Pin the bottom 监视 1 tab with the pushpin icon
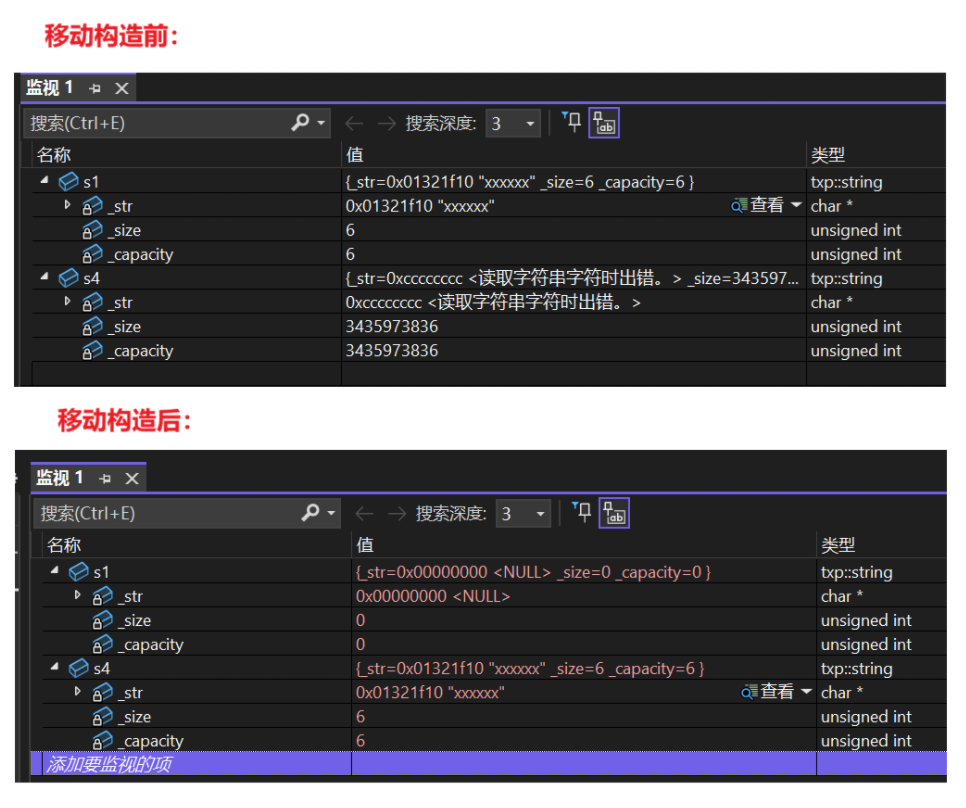Image resolution: width=966 pixels, height=808 pixels. [x=105, y=479]
